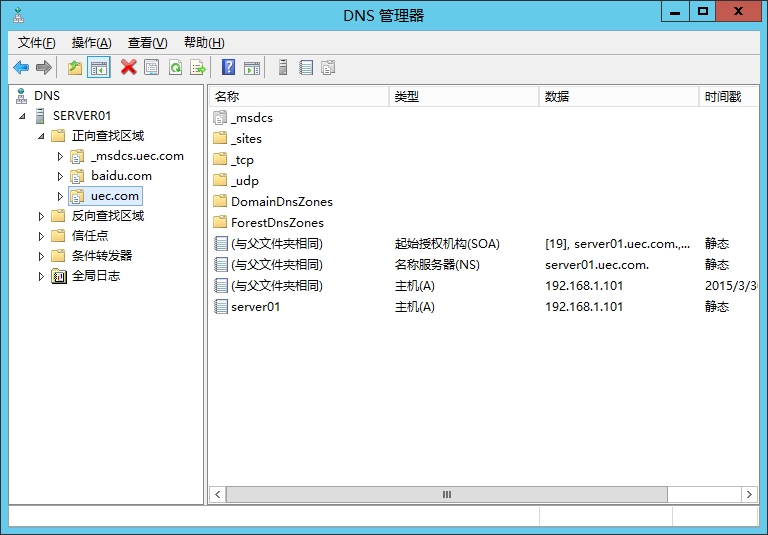Click the horizontal scrollbar thumb

[x=446, y=494]
